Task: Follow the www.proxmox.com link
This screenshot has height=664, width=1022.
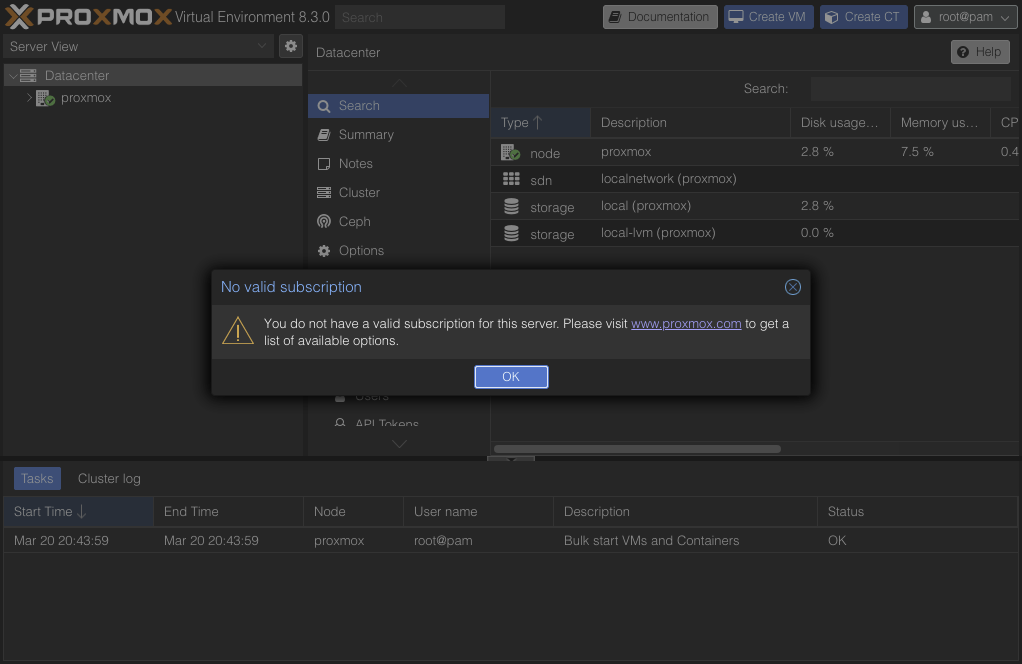Action: pyautogui.click(x=686, y=324)
